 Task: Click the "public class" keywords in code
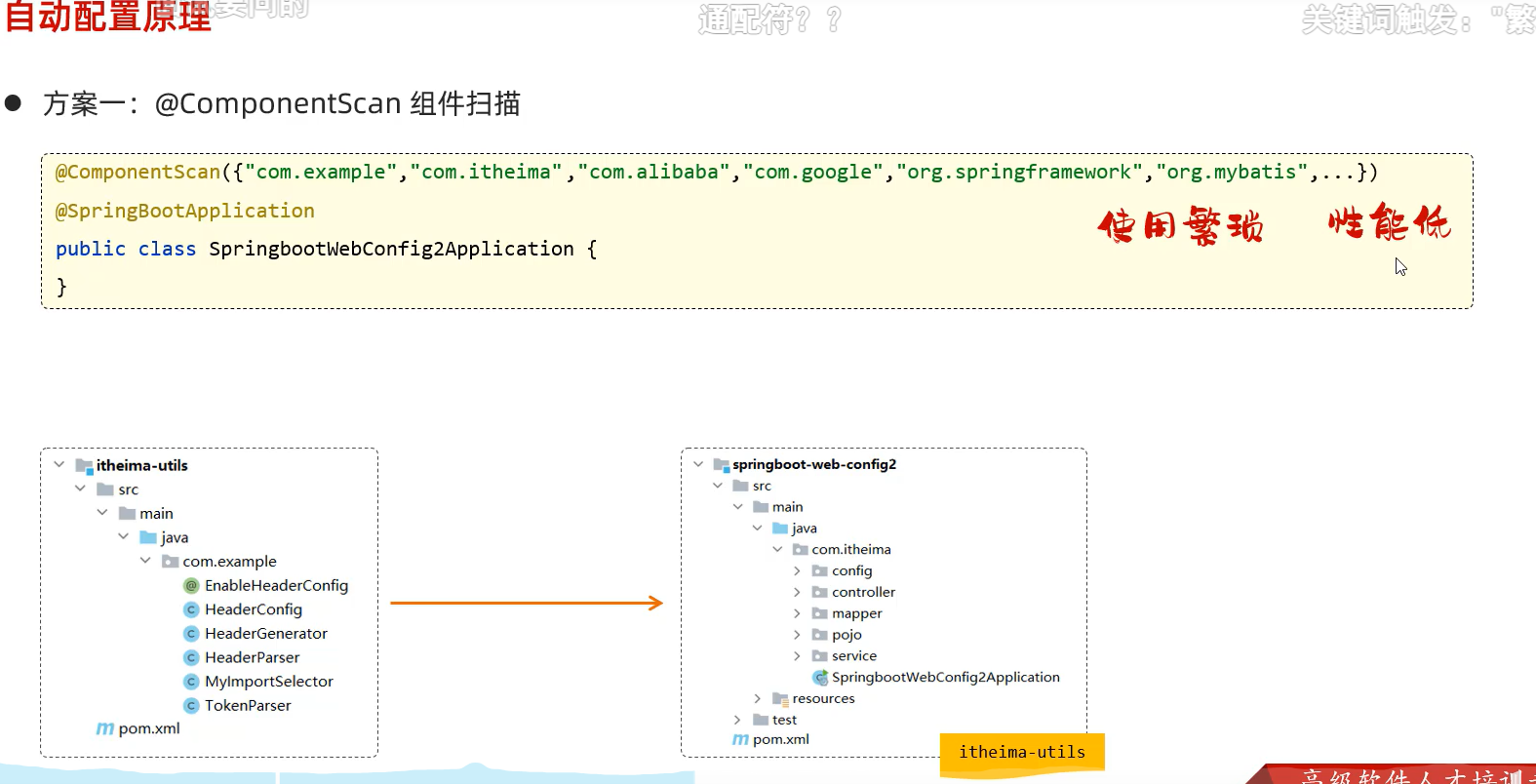pos(126,250)
